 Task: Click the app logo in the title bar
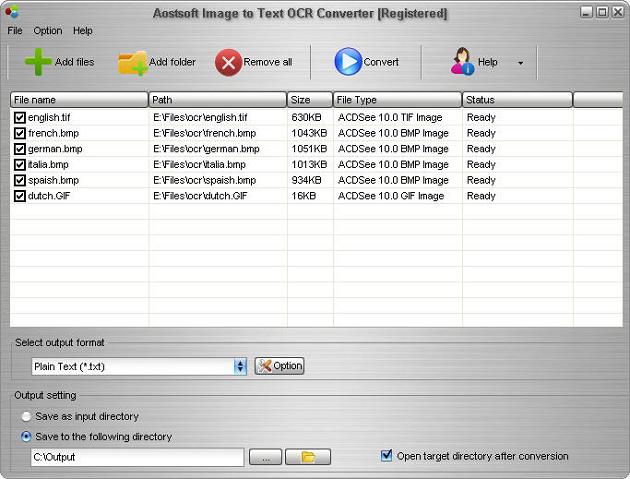coord(12,12)
